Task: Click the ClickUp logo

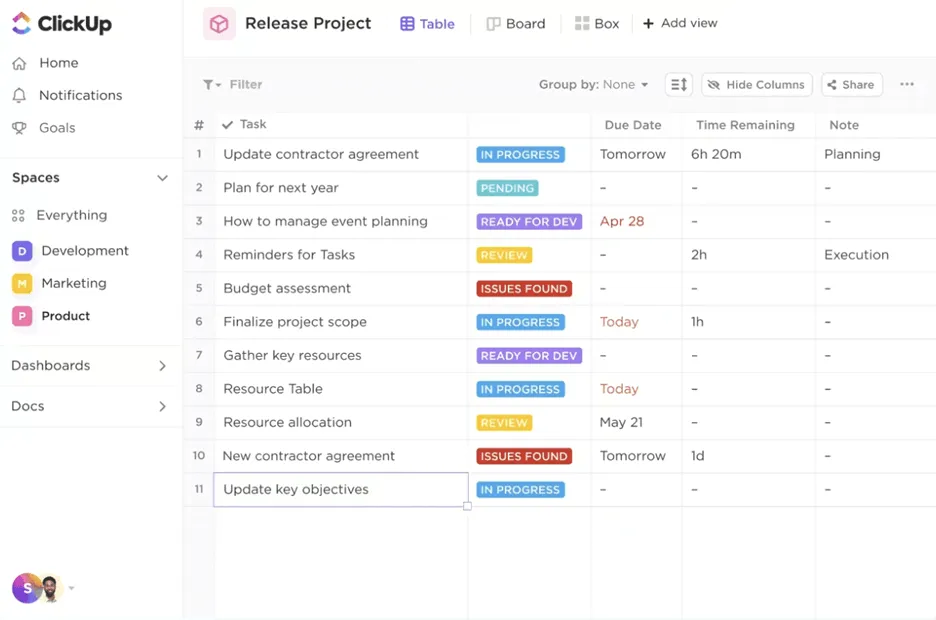Action: [x=61, y=23]
